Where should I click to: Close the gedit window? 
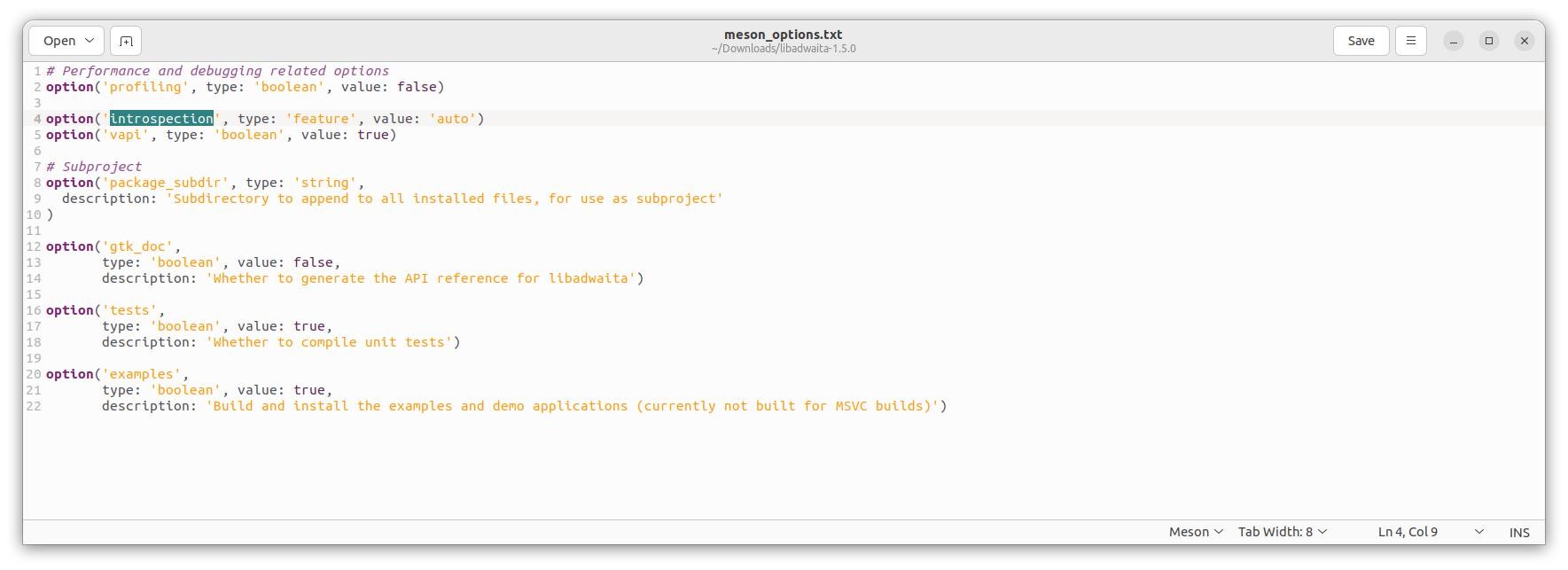(x=1525, y=41)
